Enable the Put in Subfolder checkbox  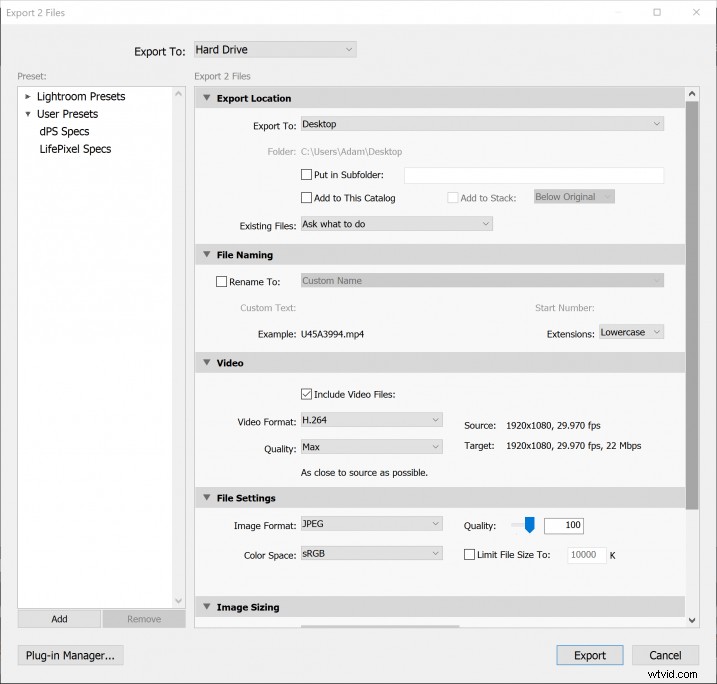pos(307,175)
